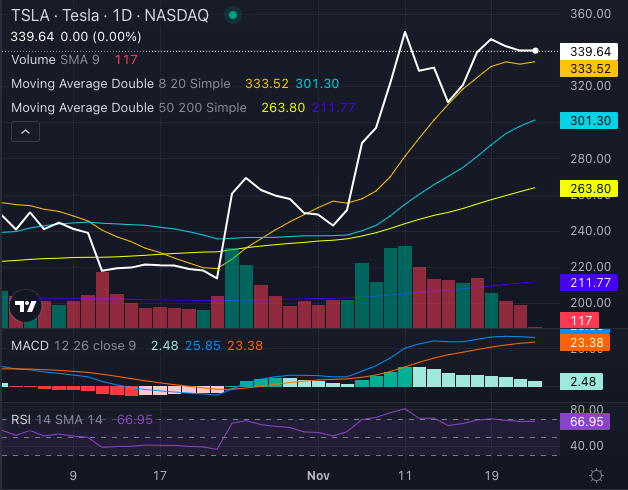Click the green market status dot

click(x=233, y=16)
